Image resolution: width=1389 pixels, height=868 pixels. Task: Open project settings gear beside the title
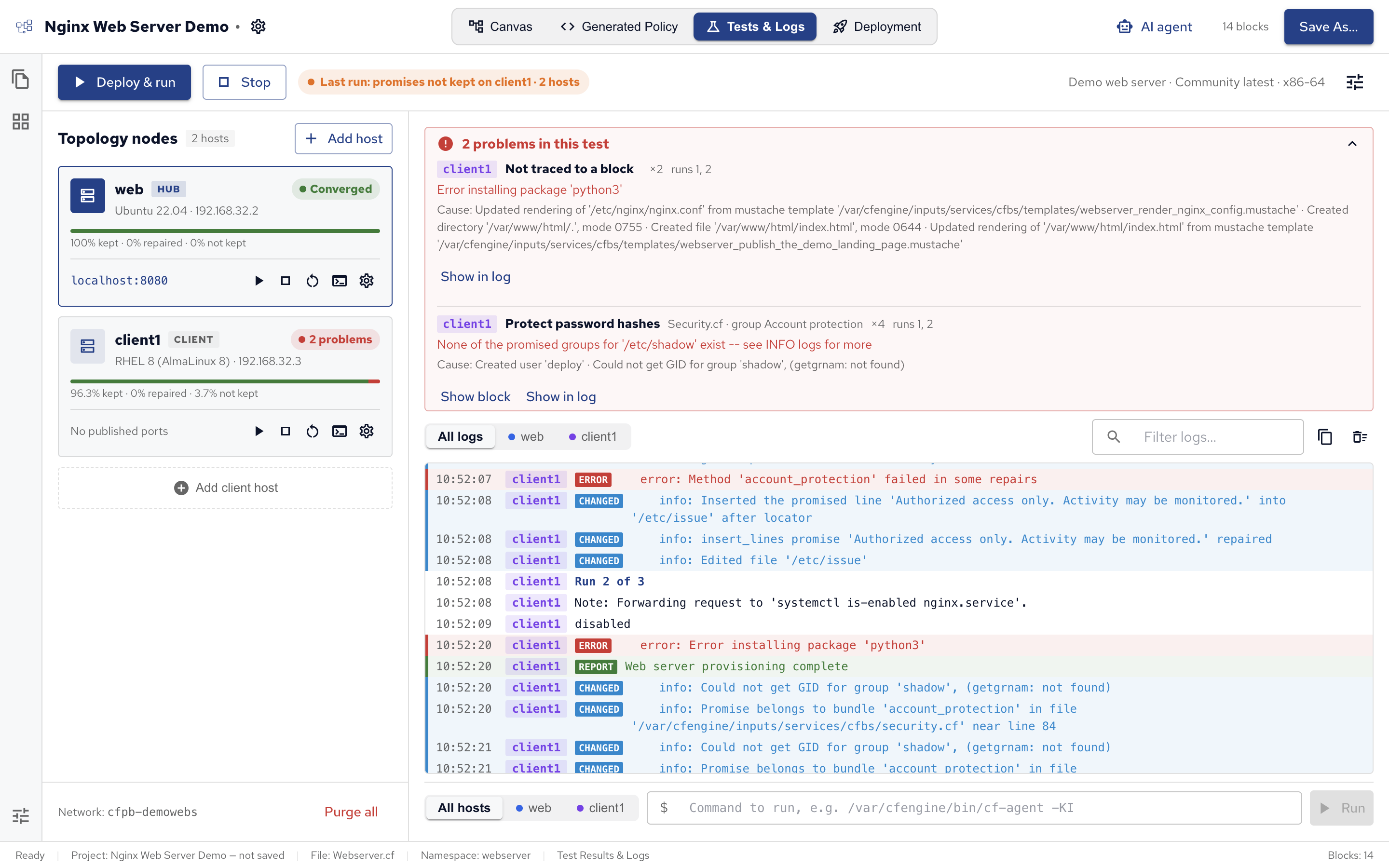pos(259,27)
